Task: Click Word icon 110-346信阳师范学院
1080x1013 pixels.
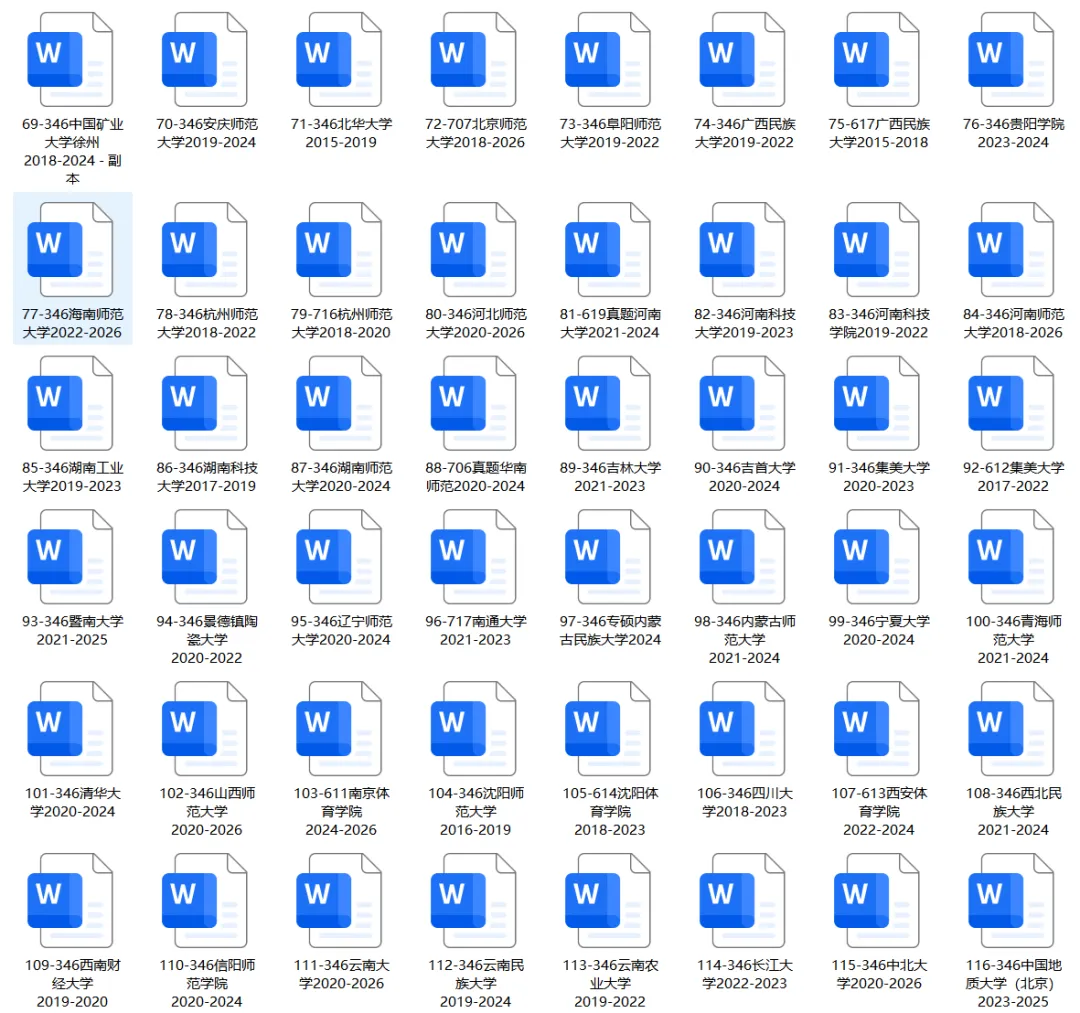Action: pyautogui.click(x=205, y=901)
